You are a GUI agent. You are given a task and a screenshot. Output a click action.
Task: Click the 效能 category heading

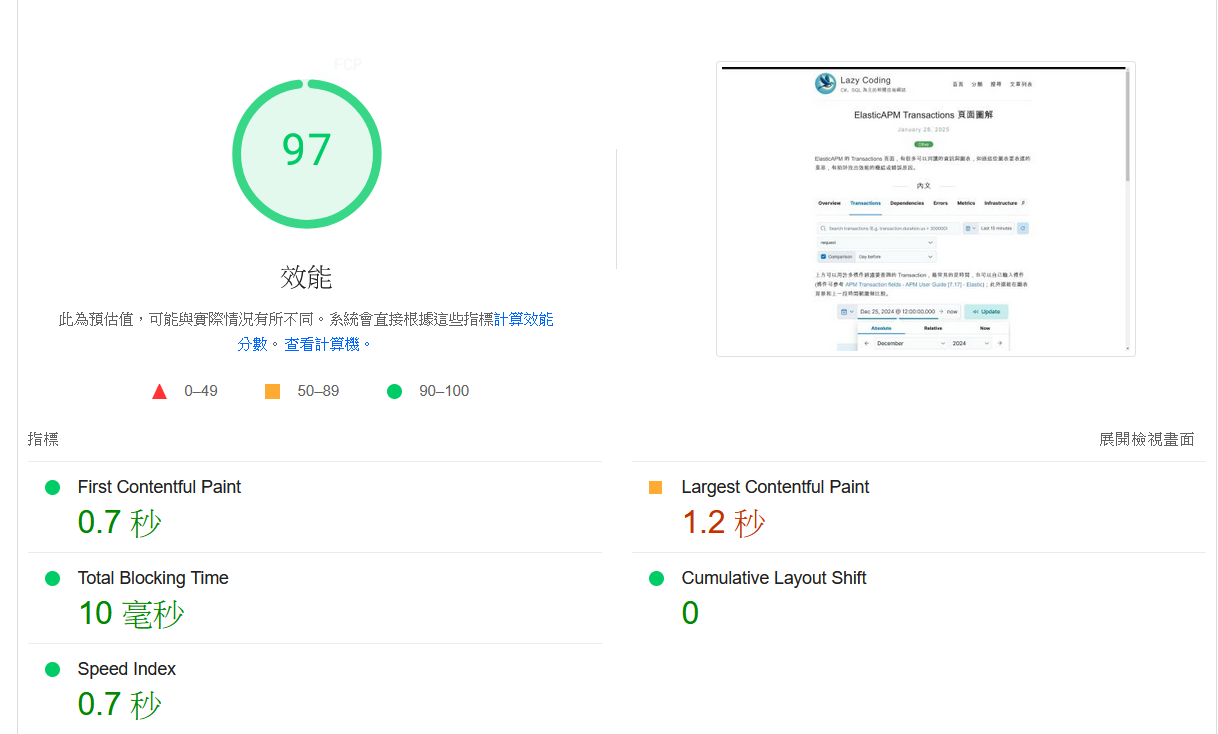tap(306, 277)
